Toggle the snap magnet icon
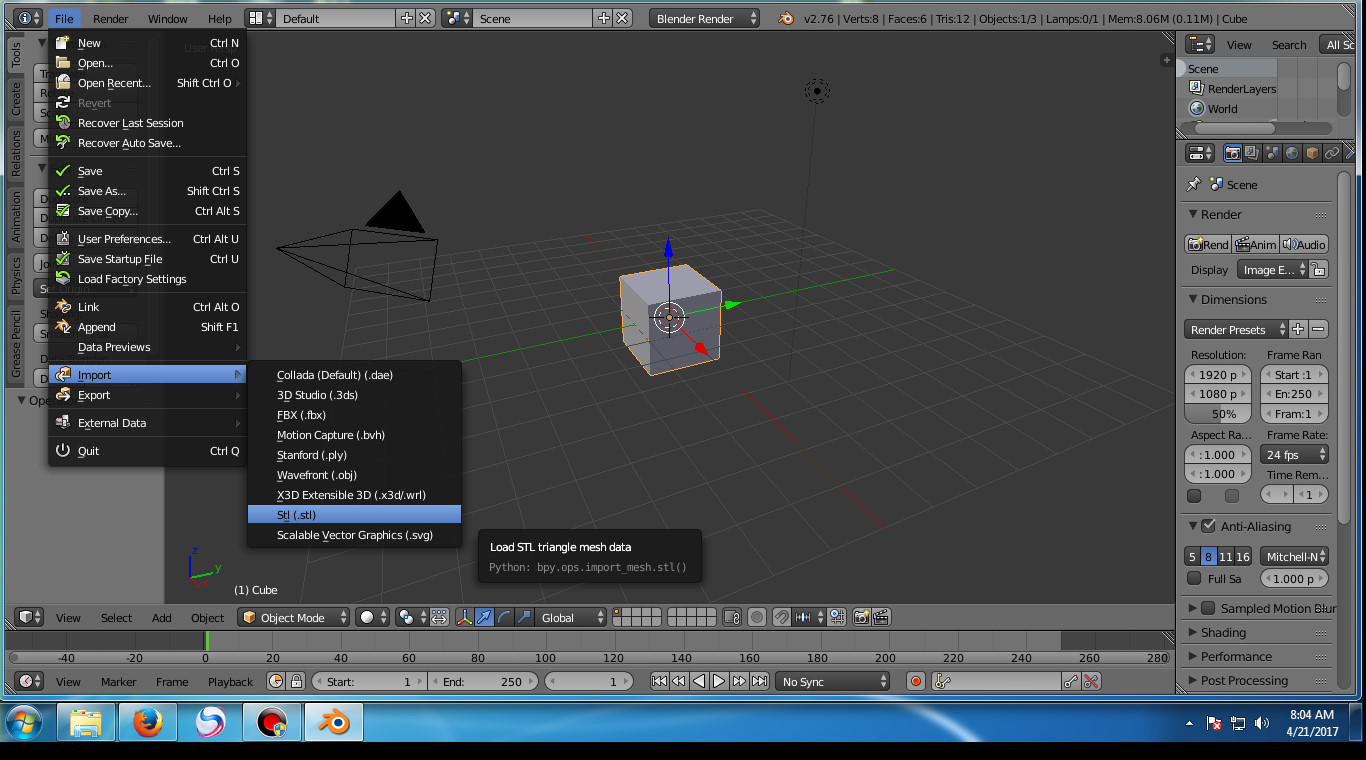This screenshot has width=1366, height=760. point(782,617)
